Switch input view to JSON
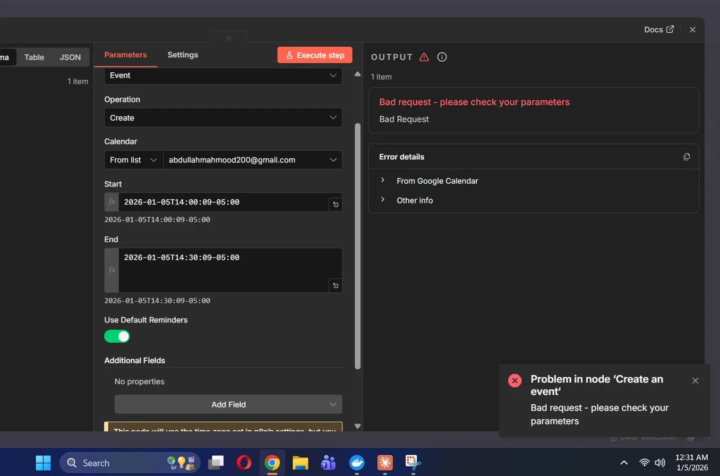 70,57
